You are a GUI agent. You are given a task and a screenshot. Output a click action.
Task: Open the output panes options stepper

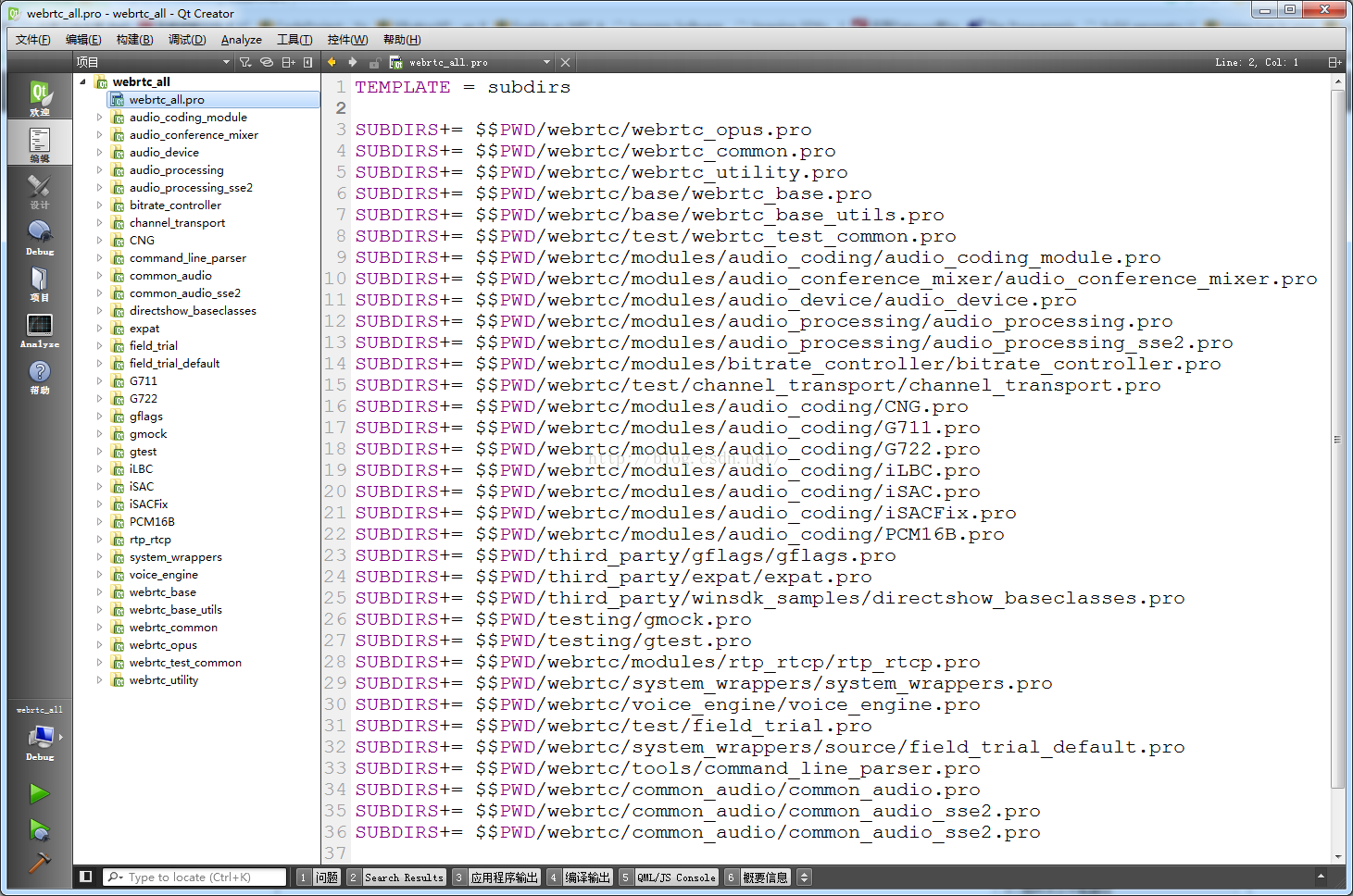point(804,877)
